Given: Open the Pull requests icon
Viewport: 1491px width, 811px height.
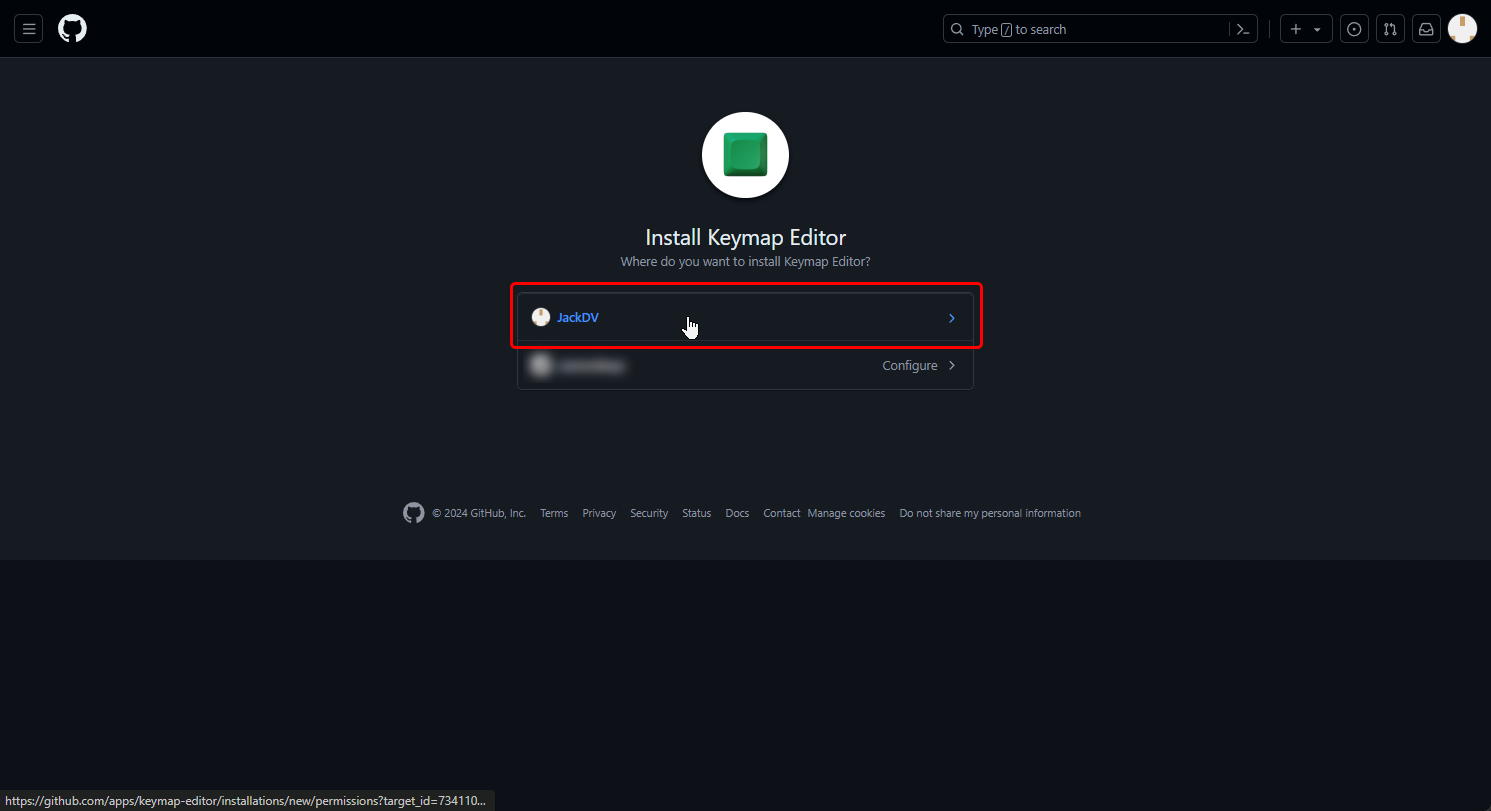Looking at the screenshot, I should coord(1390,29).
